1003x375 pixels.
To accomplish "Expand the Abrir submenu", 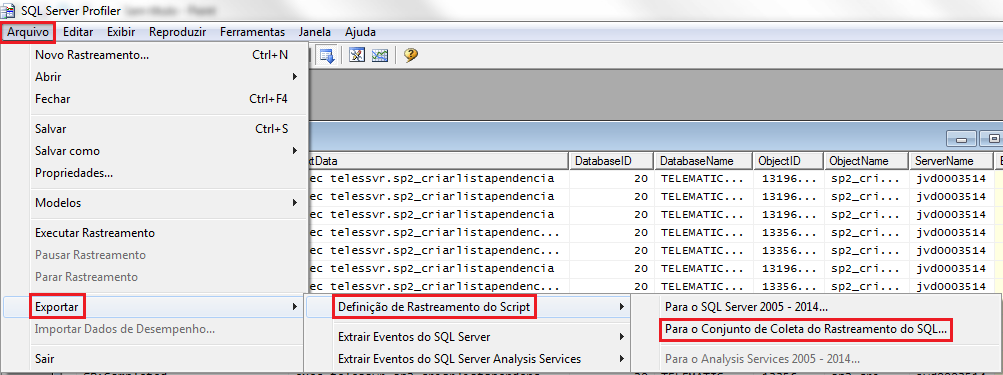I will coord(155,77).
